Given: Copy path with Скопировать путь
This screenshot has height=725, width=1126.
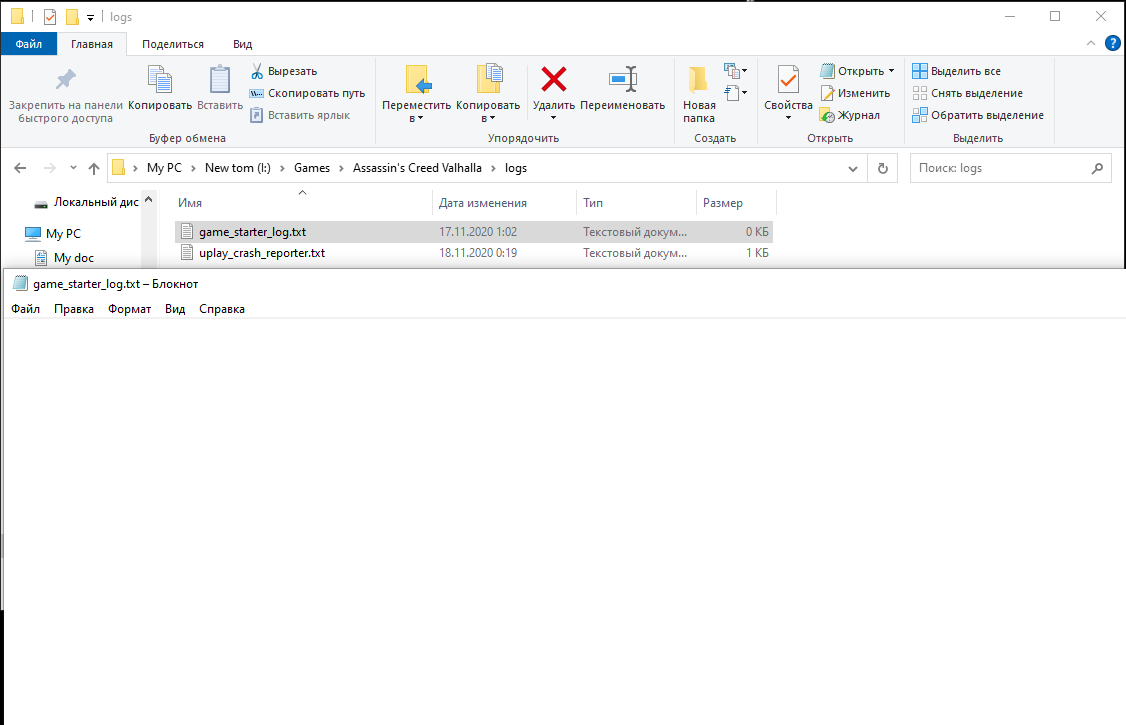Looking at the screenshot, I should (307, 93).
